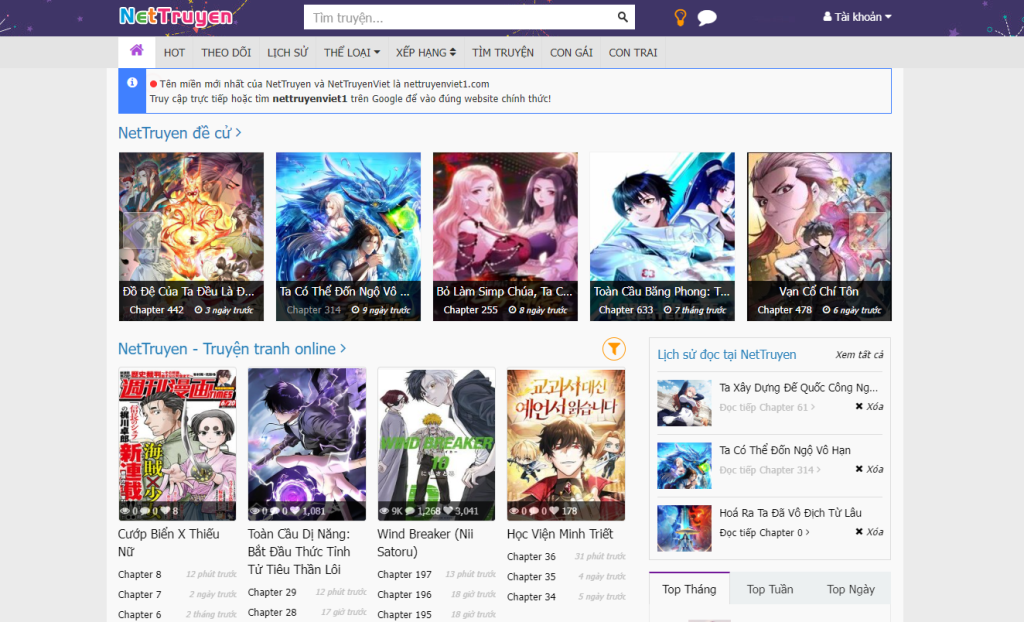Click the Tìm truyện search input field
This screenshot has height=622, width=1024.
pos(458,17)
